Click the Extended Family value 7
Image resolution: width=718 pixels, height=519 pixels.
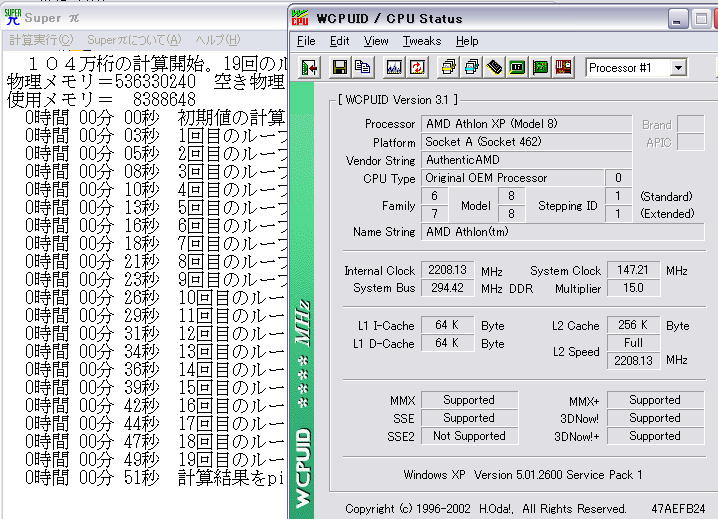point(434,213)
